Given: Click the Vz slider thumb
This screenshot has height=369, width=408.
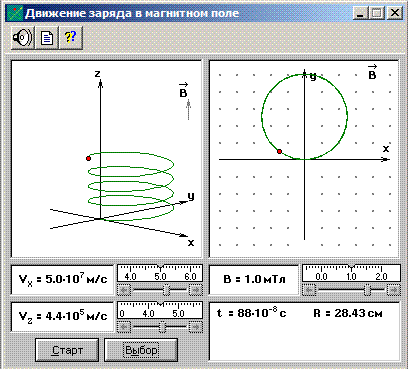Looking at the screenshot, I should pos(162,327).
